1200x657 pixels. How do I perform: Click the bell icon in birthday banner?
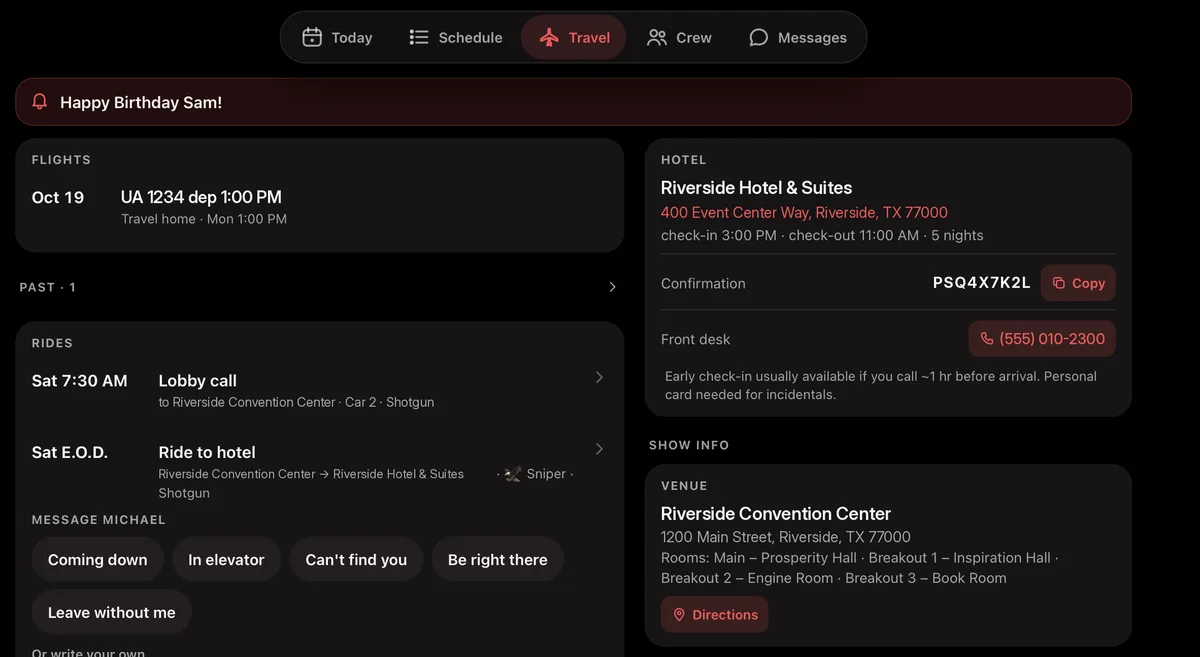[x=40, y=102]
